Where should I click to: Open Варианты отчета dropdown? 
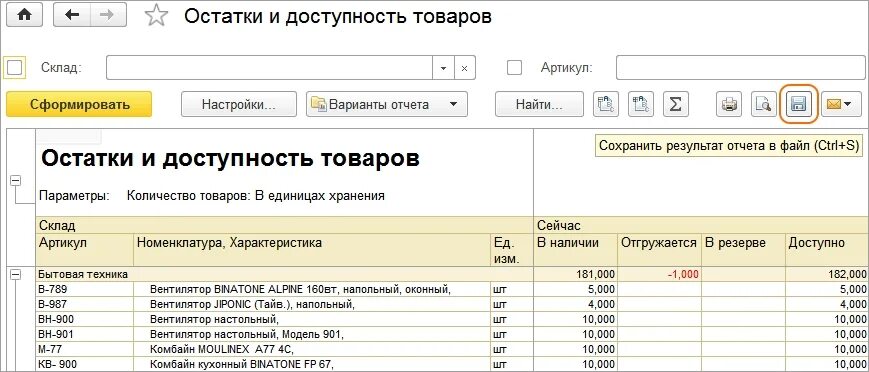(387, 104)
